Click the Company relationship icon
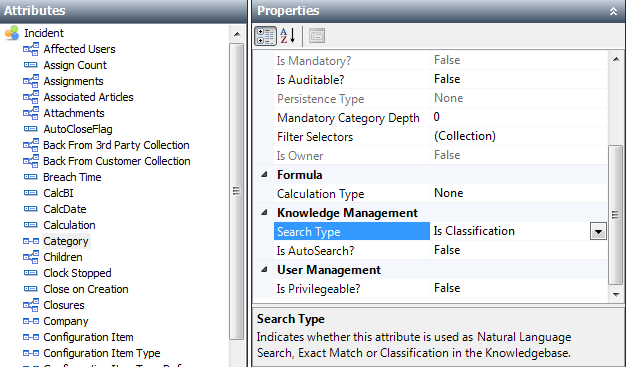 tap(31, 321)
